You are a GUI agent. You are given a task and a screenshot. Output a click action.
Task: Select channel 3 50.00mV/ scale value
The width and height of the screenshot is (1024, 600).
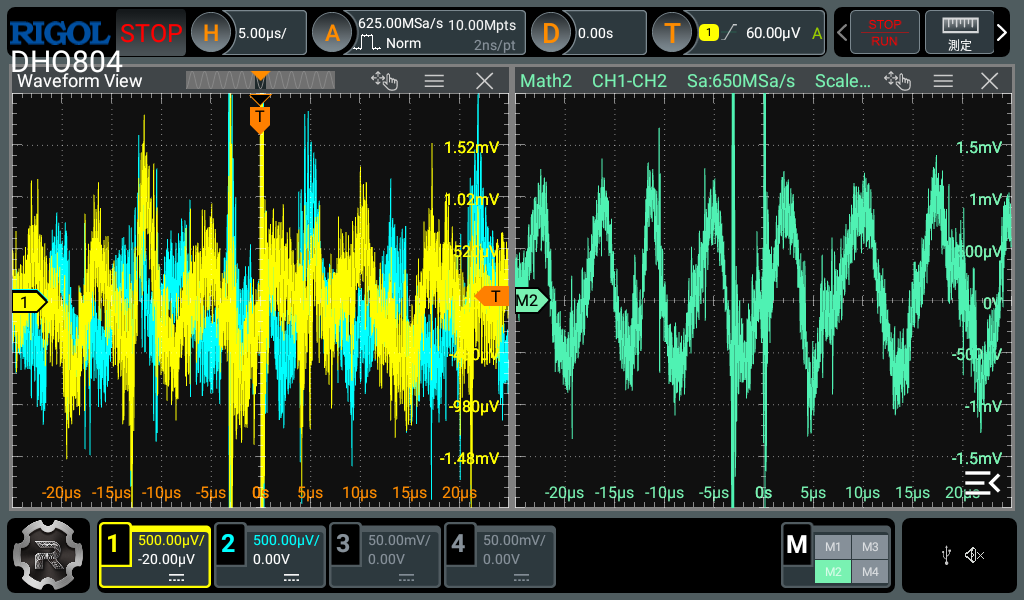pos(399,540)
